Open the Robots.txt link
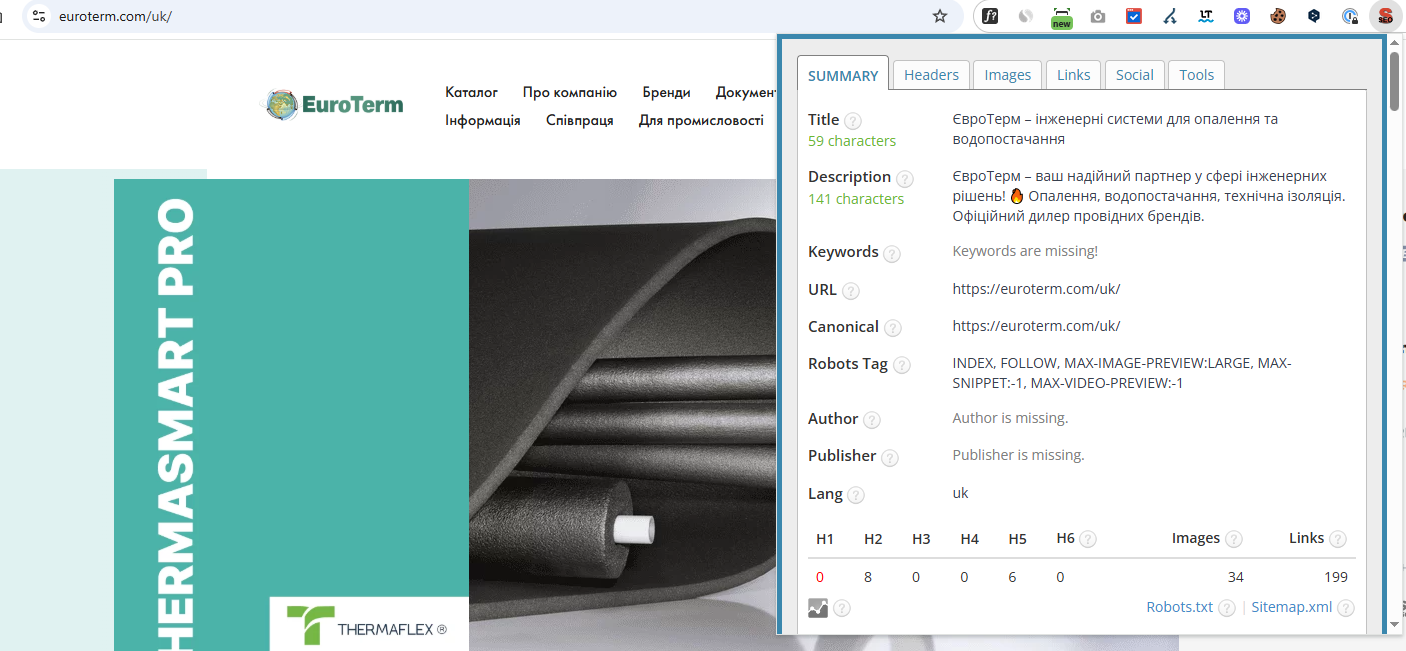Image resolution: width=1406 pixels, height=651 pixels. (x=1179, y=607)
